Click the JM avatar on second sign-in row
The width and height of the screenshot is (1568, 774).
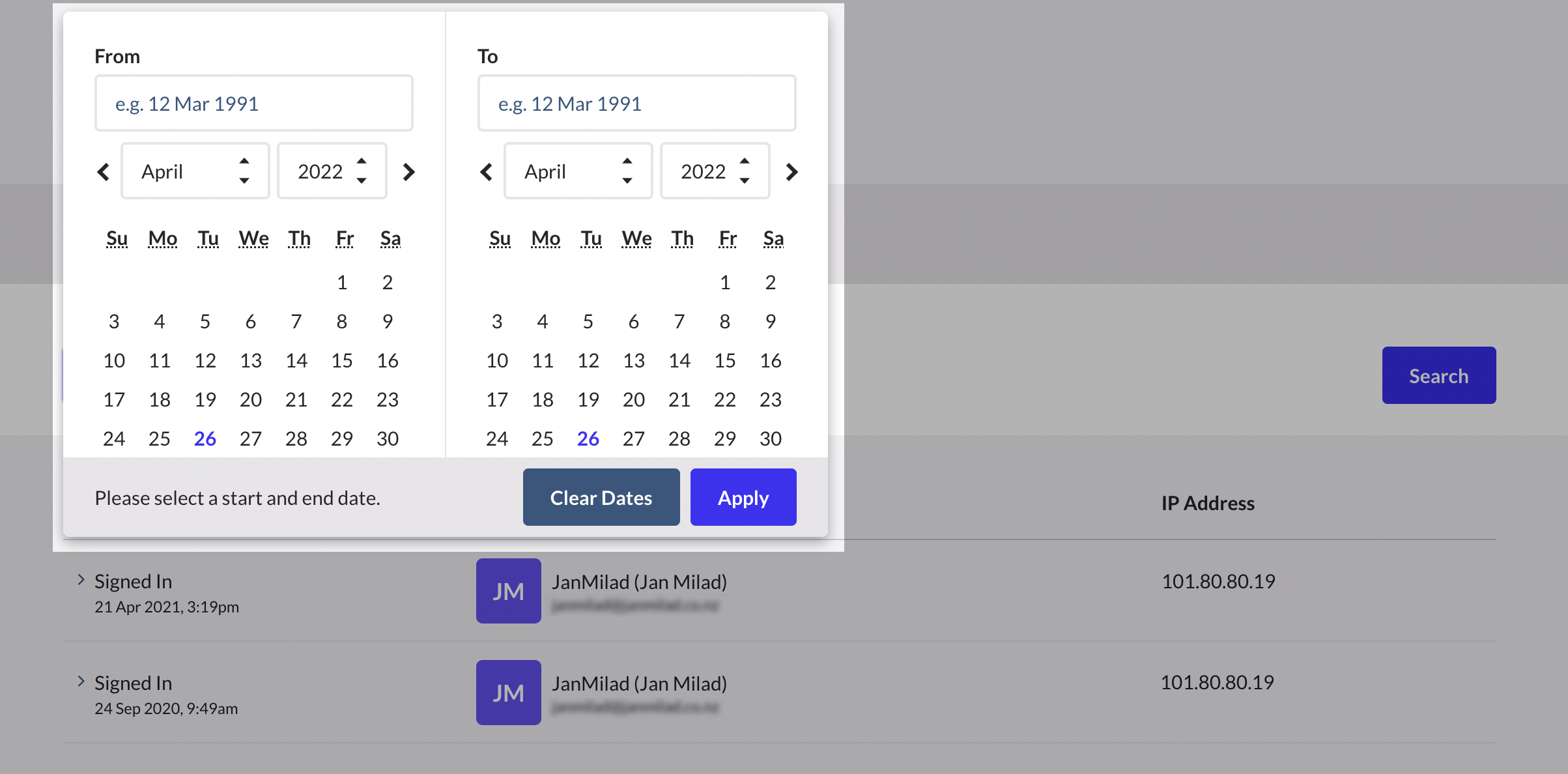pyautogui.click(x=508, y=693)
